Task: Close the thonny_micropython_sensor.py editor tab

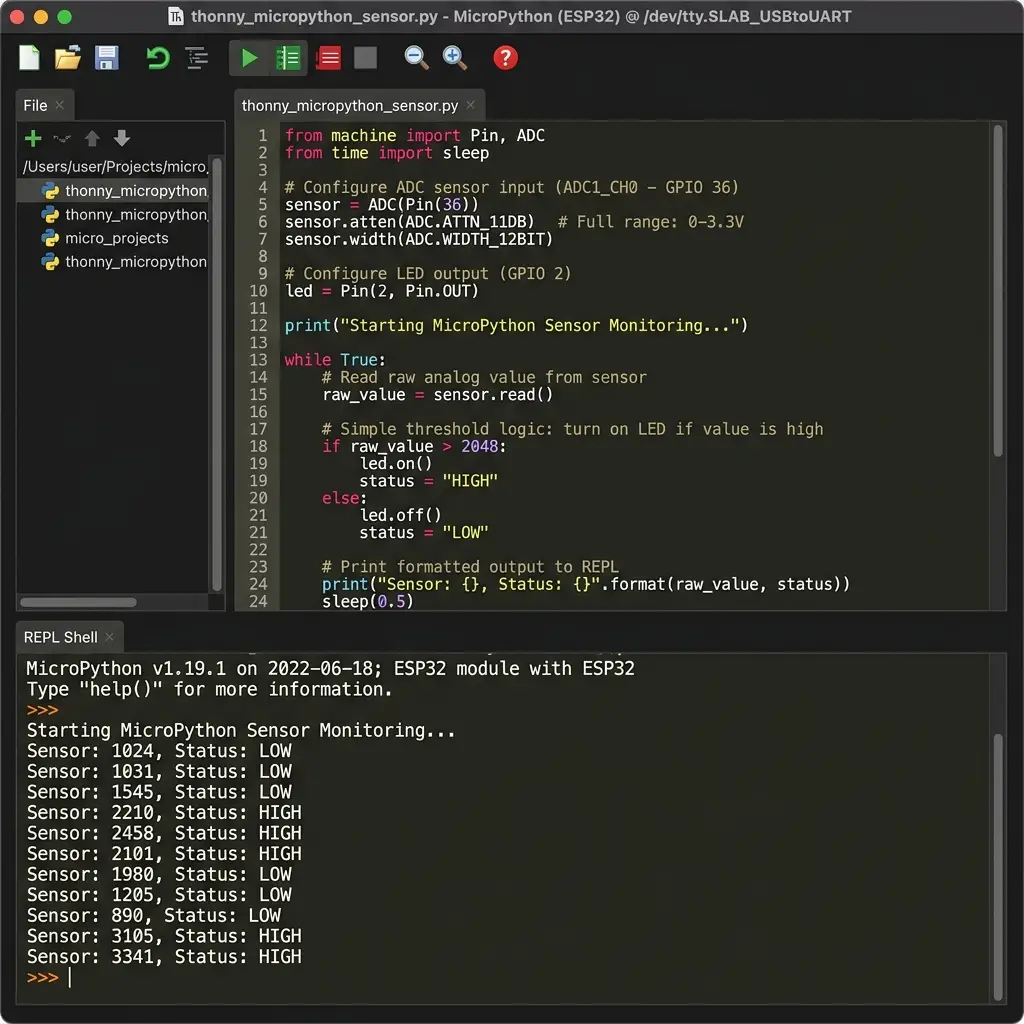Action: point(470,105)
